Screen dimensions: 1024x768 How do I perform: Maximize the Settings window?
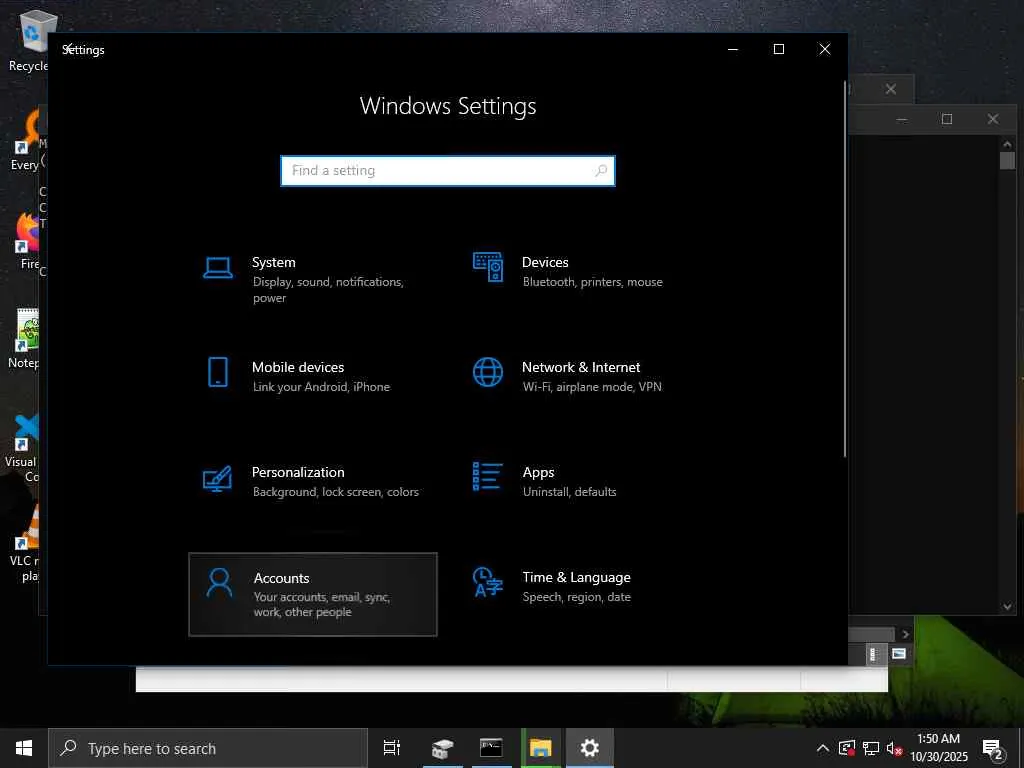tap(778, 49)
